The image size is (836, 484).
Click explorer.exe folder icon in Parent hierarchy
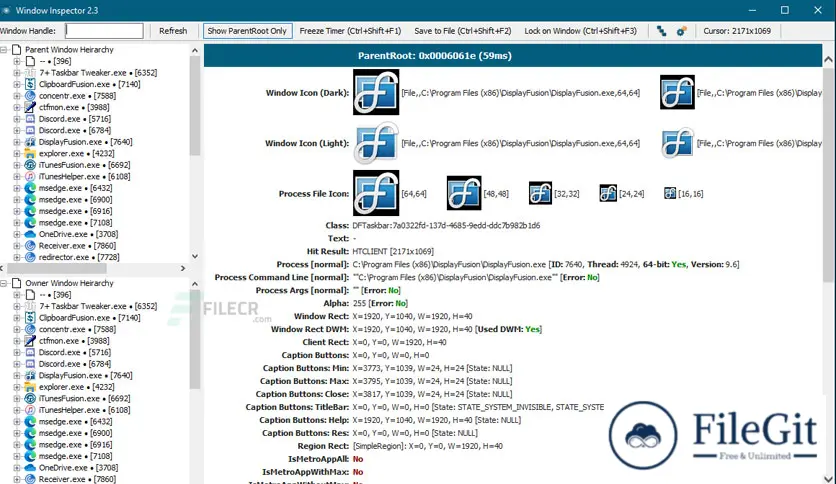[30, 154]
